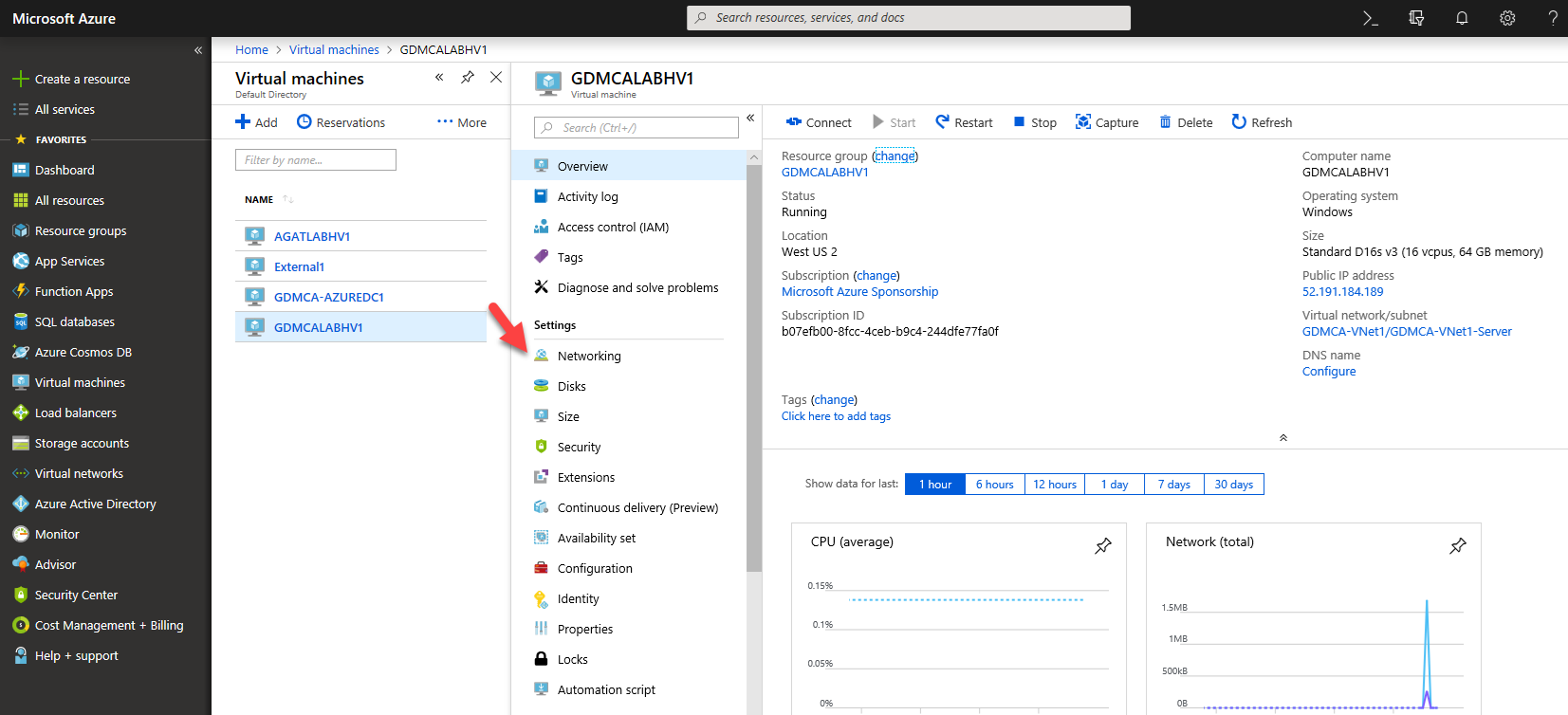1568x715 pixels.
Task: Pin the Virtual machines blade
Action: pyautogui.click(x=468, y=78)
